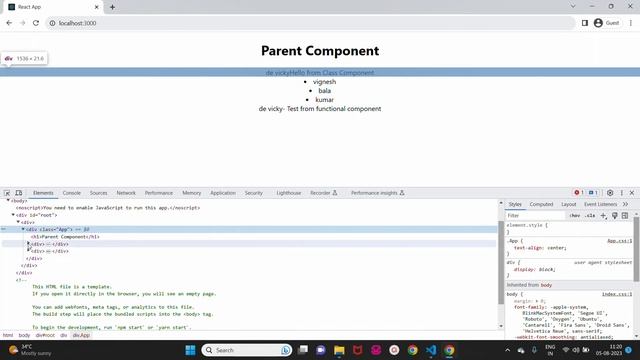Select html in the breadcrumb bar
Screen dimensions: 640x360
(x=8, y=336)
